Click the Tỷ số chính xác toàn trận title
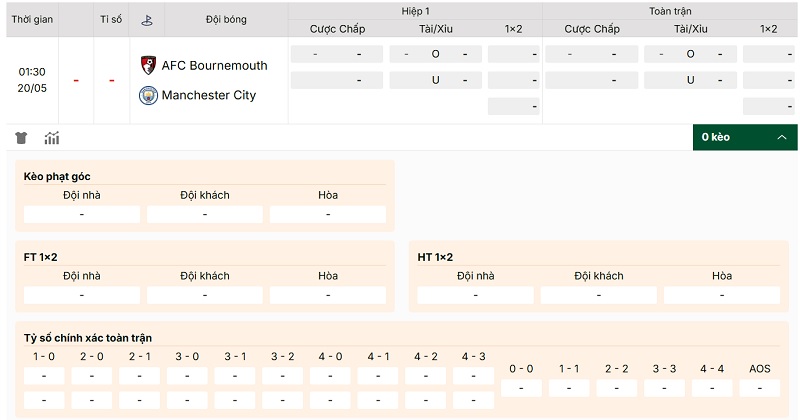The width and height of the screenshot is (800, 420). tap(87, 338)
